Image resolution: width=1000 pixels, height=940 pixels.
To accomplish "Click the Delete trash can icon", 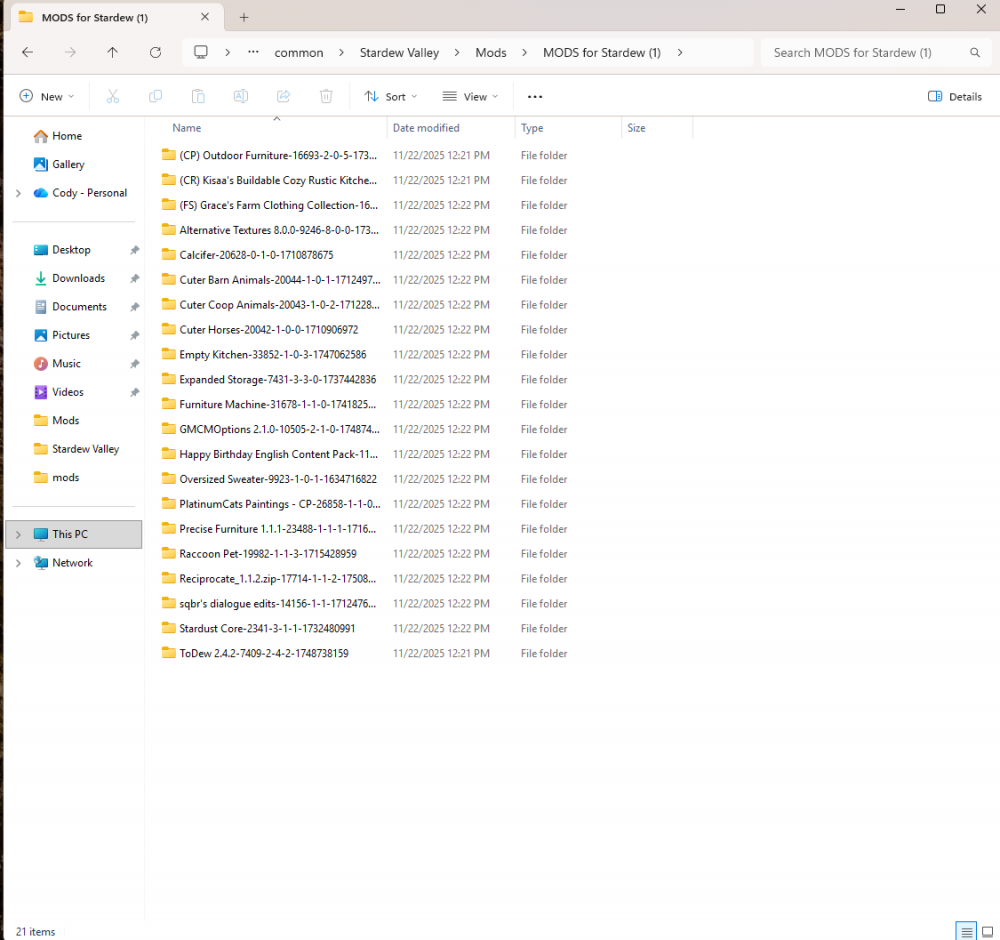I will (x=326, y=96).
